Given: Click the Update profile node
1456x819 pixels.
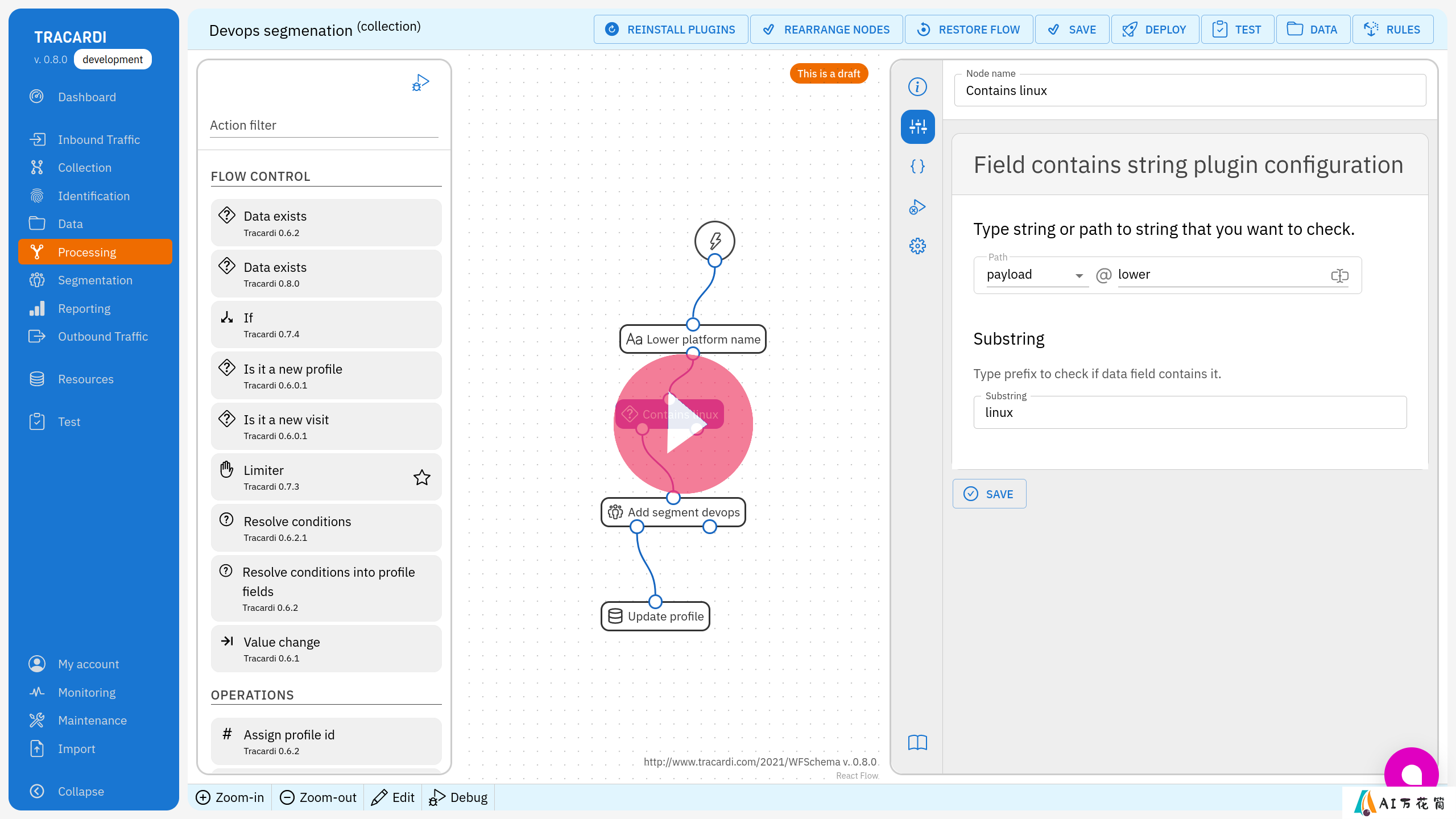Looking at the screenshot, I should point(655,617).
